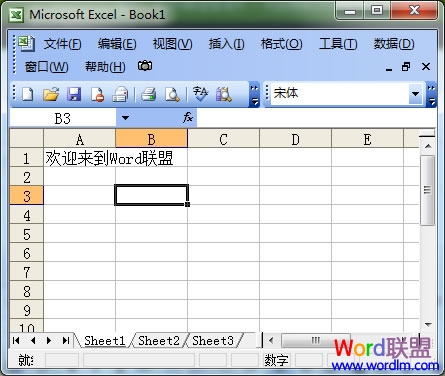
Task: Select column D header
Action: 295,139
